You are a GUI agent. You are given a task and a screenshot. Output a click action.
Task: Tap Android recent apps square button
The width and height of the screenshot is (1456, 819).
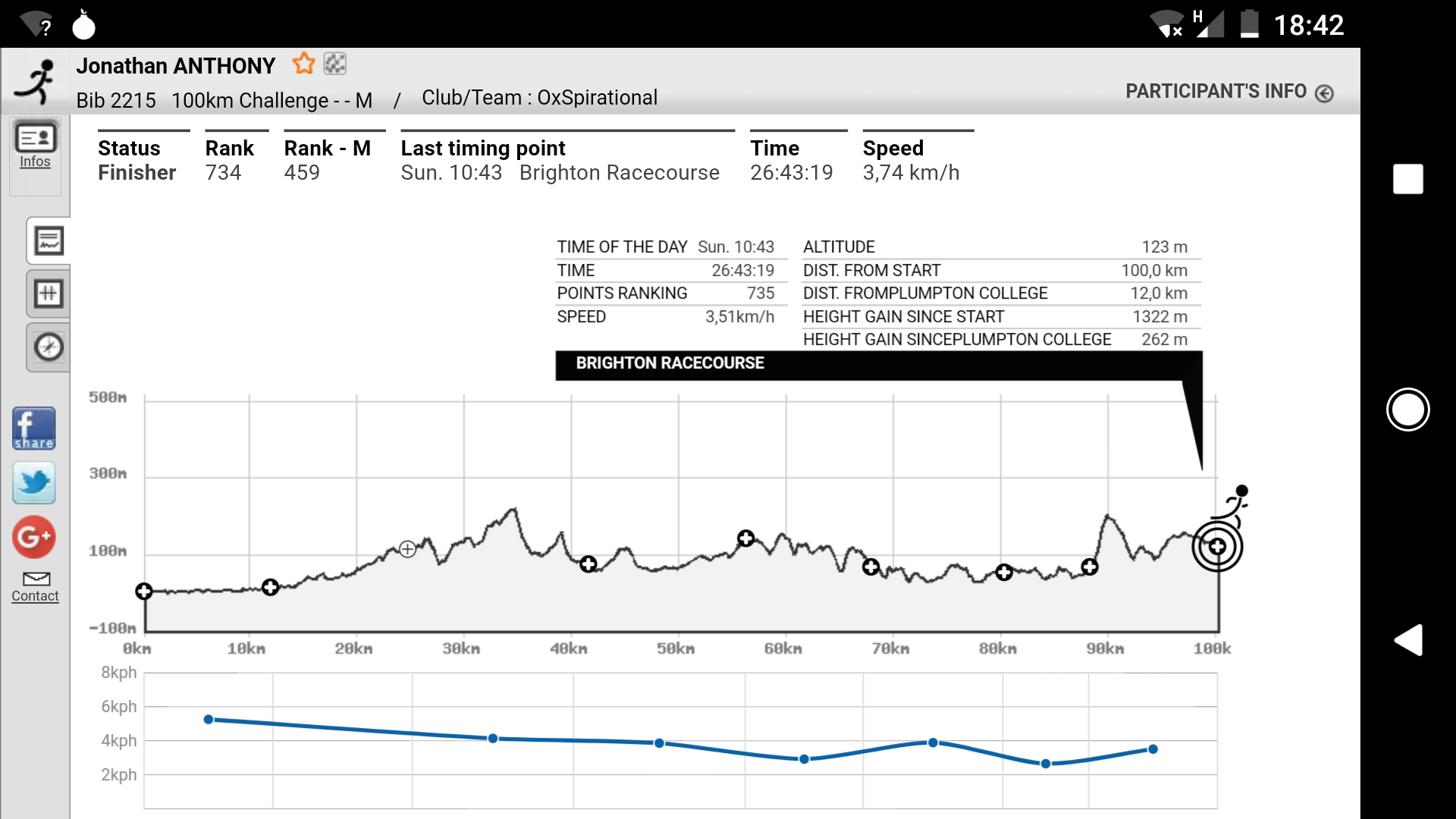pyautogui.click(x=1408, y=179)
